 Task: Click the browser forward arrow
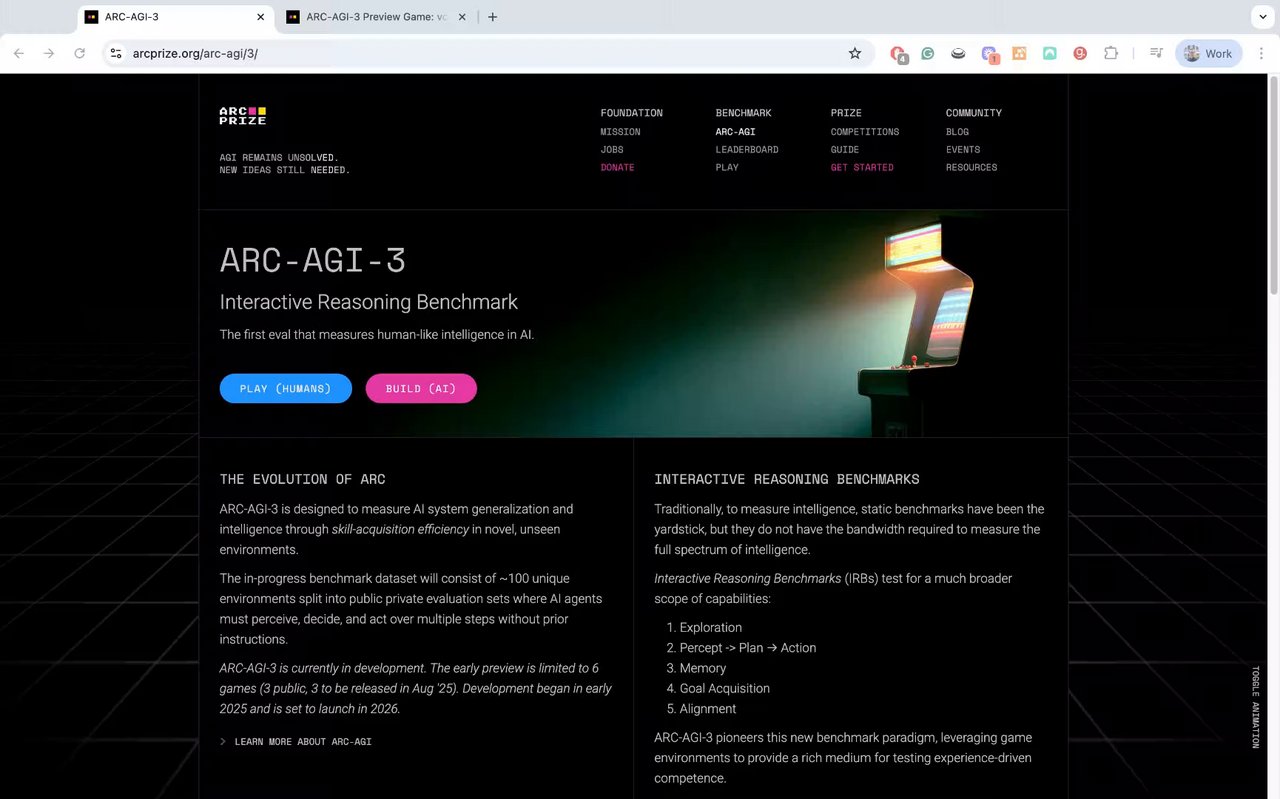pos(49,53)
